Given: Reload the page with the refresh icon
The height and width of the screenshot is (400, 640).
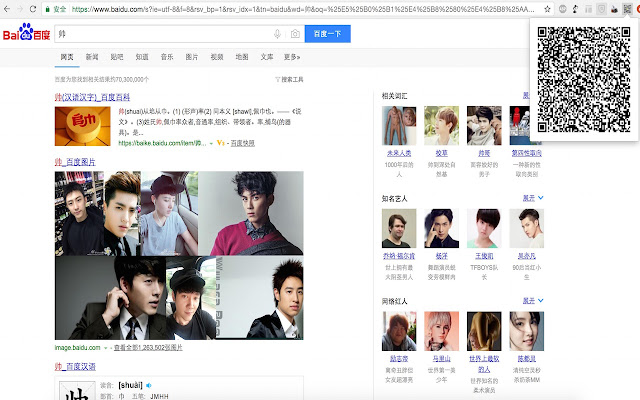Looking at the screenshot, I should pyautogui.click(x=33, y=9).
